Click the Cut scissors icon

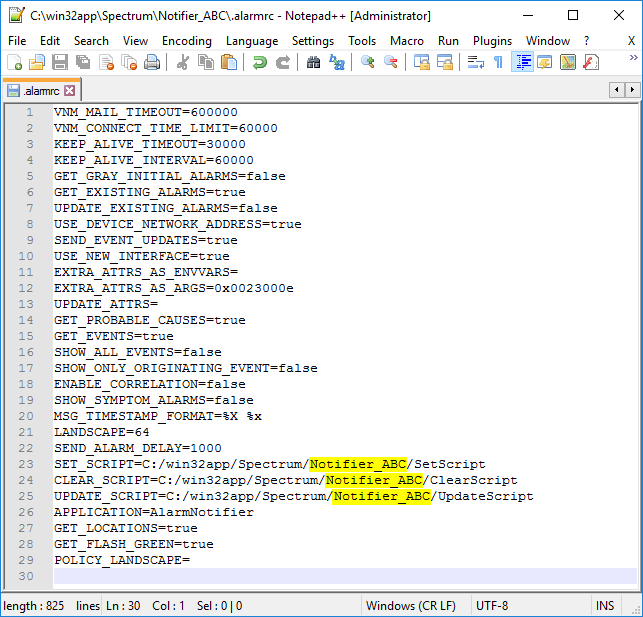(183, 62)
